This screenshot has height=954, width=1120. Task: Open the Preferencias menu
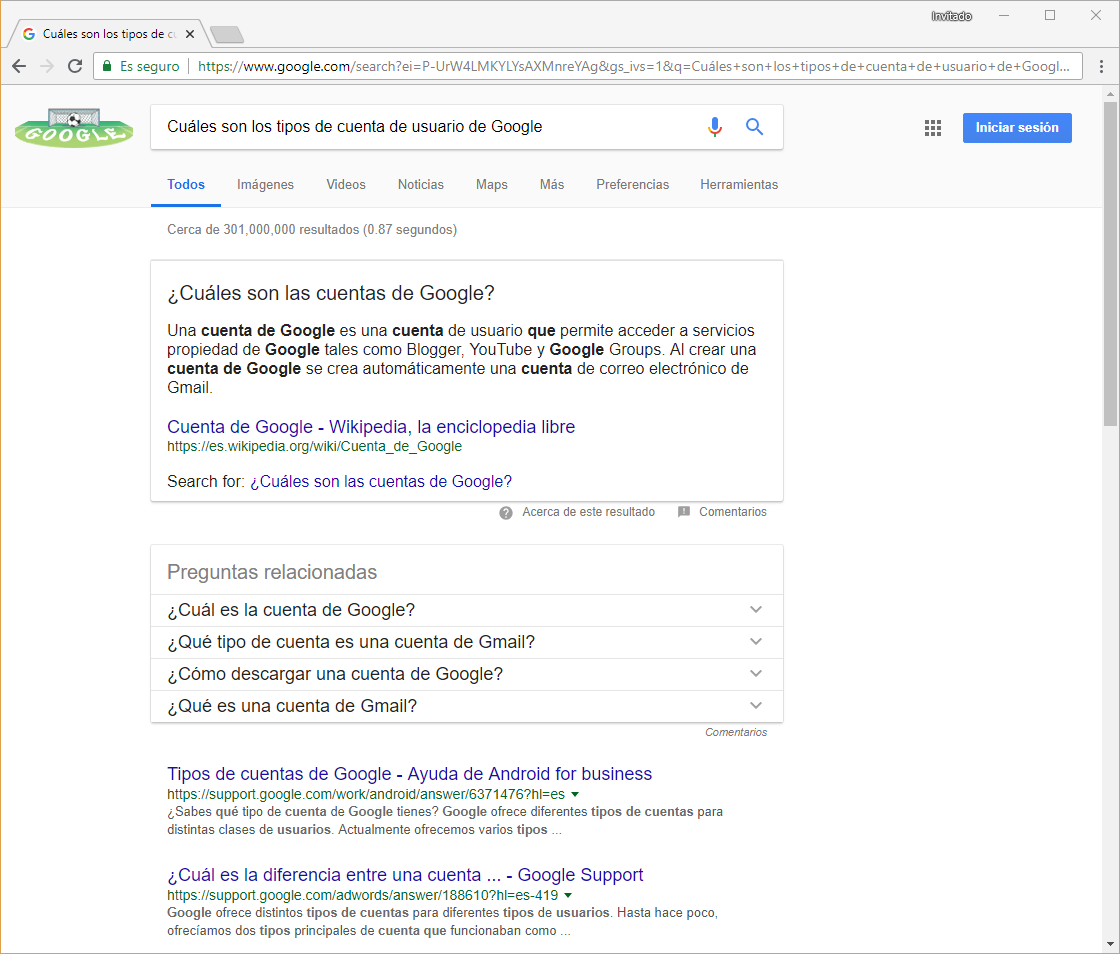pos(633,184)
